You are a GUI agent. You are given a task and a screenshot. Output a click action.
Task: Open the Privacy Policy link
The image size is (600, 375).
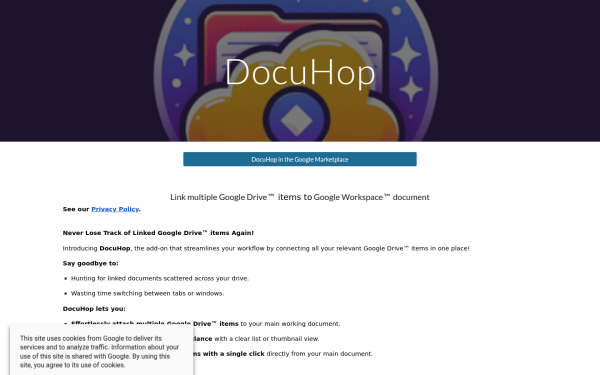point(115,209)
